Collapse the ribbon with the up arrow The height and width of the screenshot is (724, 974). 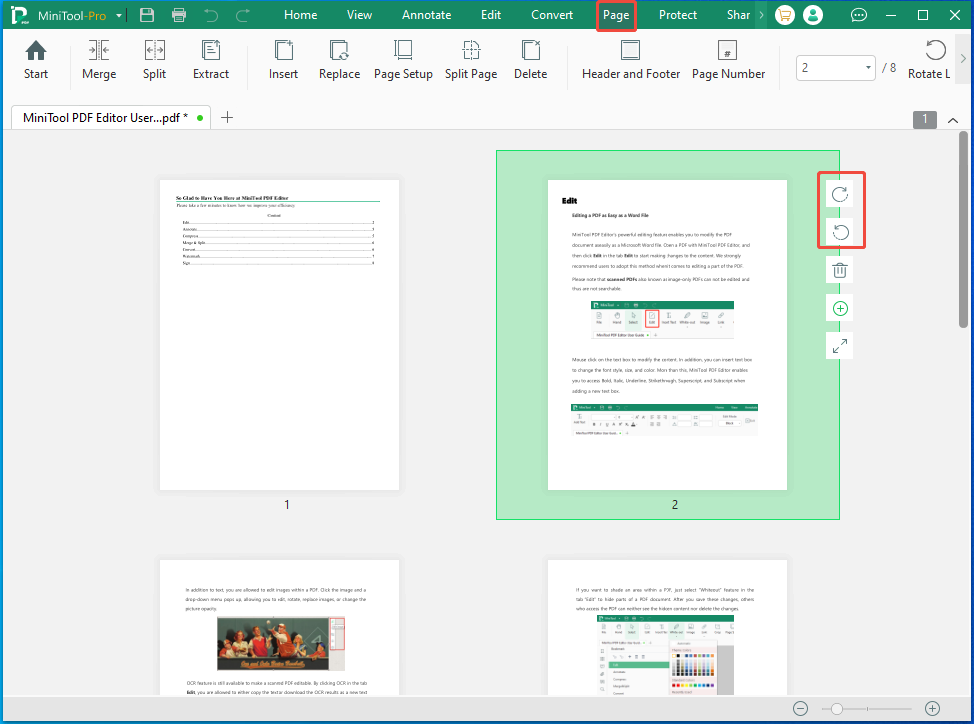click(953, 120)
